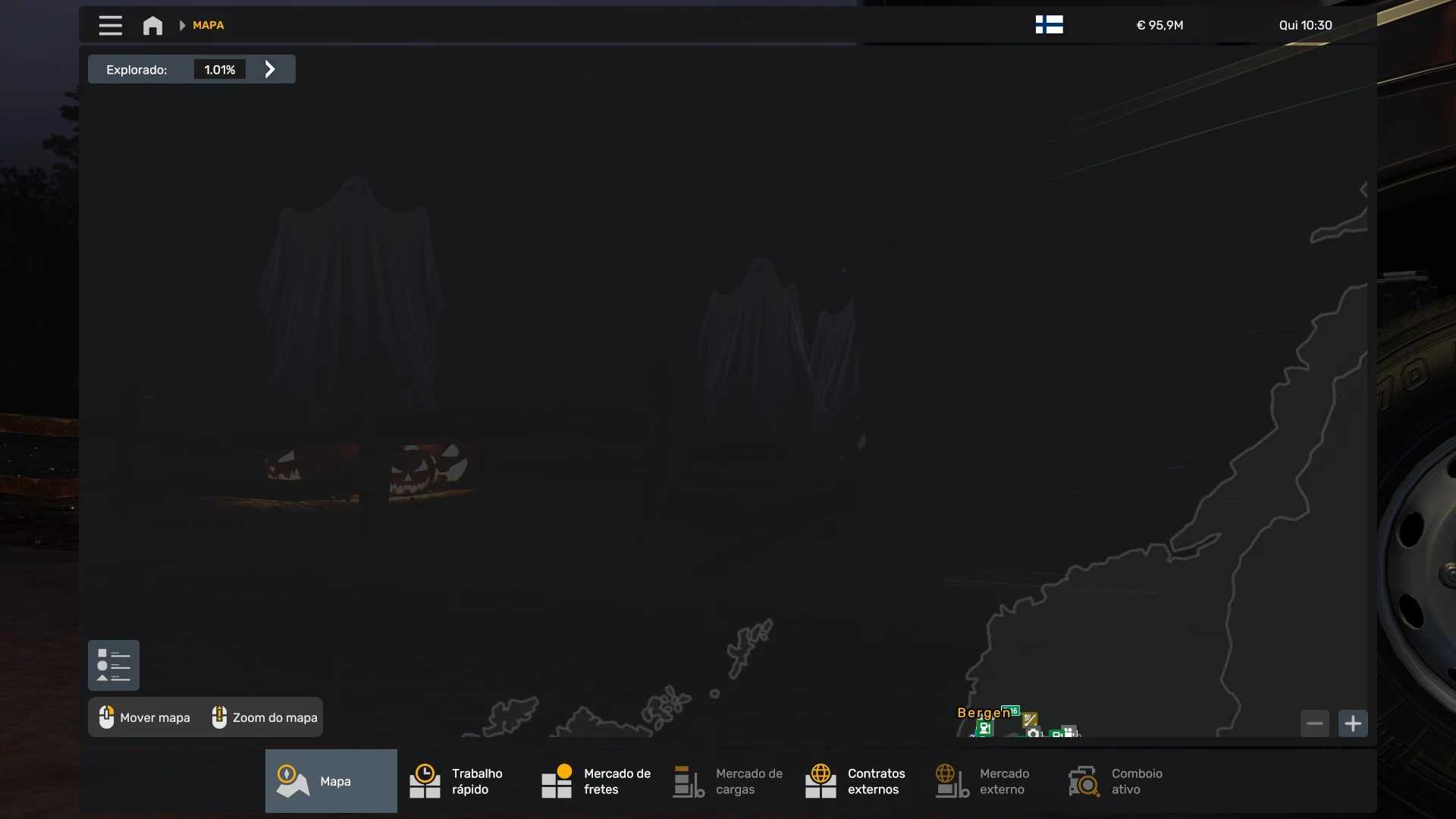Zoom in the map with plus button
The width and height of the screenshot is (1456, 819).
pos(1353,723)
